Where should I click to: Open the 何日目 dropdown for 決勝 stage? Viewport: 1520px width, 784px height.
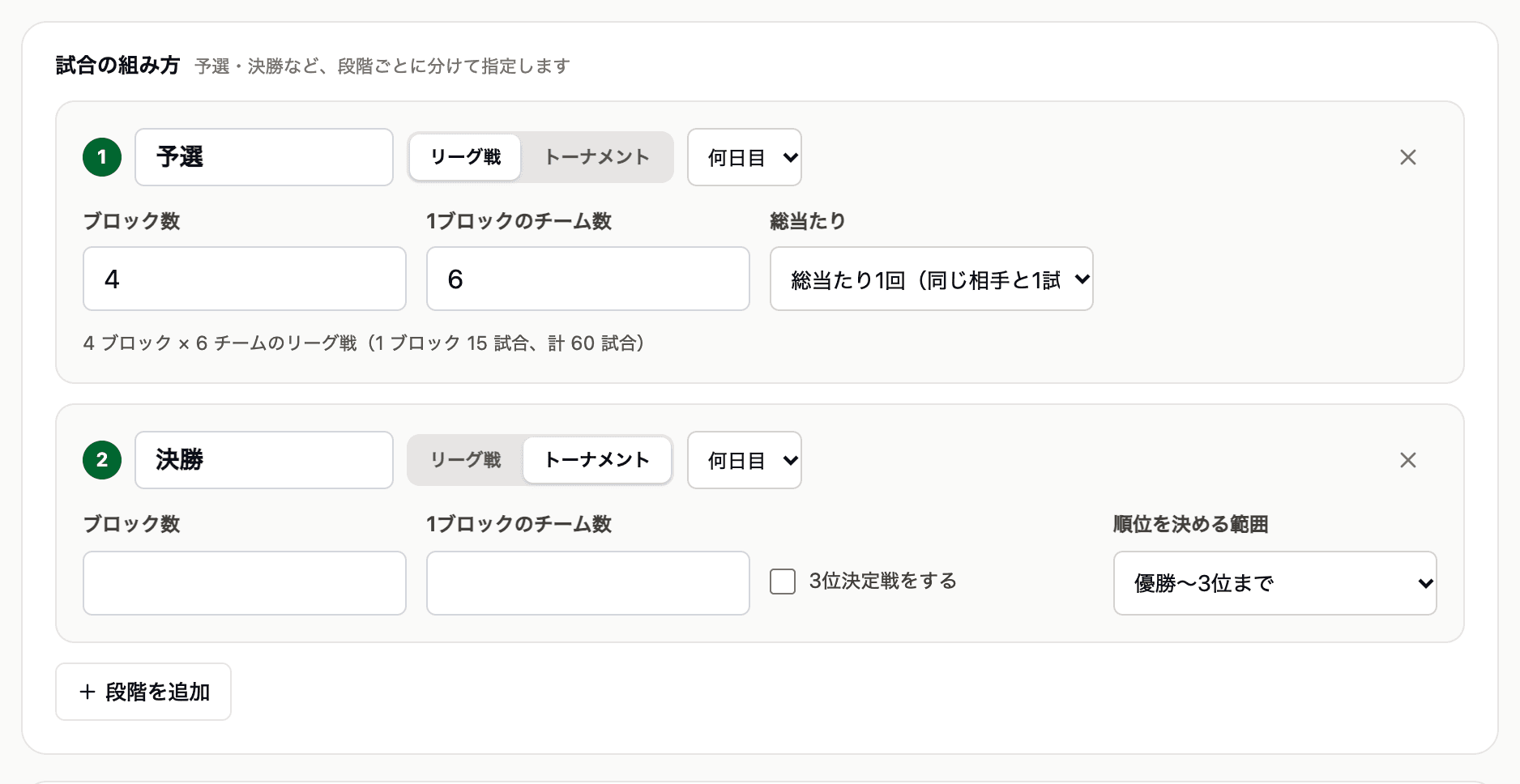click(745, 460)
